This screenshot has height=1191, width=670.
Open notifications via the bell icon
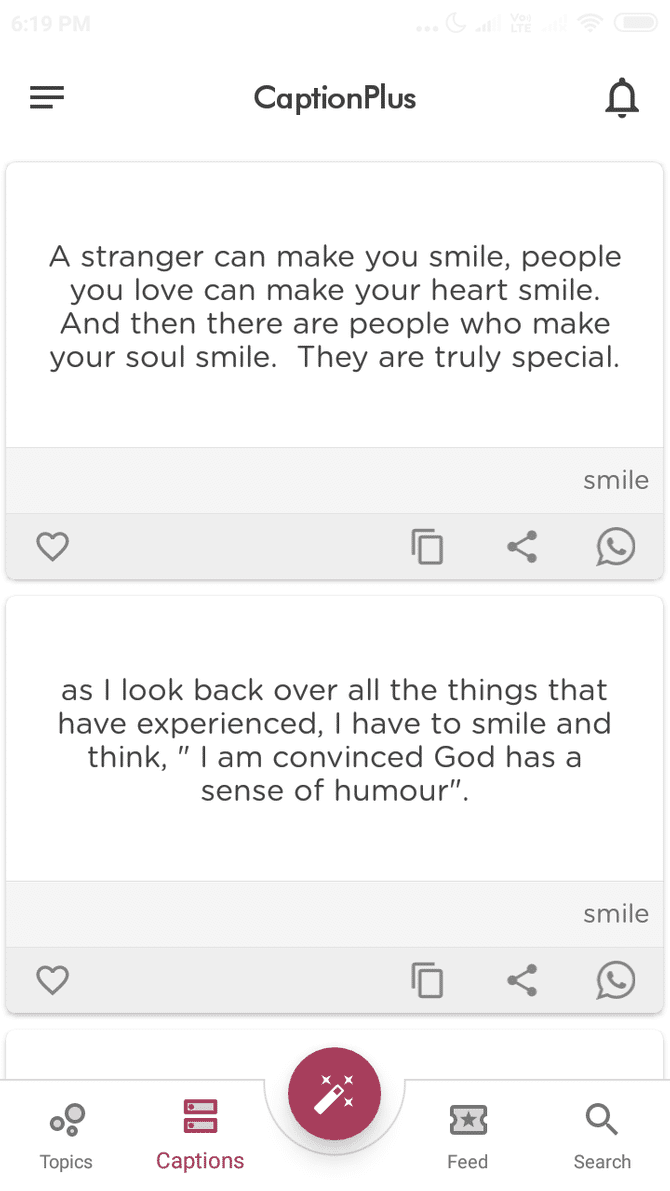click(622, 97)
